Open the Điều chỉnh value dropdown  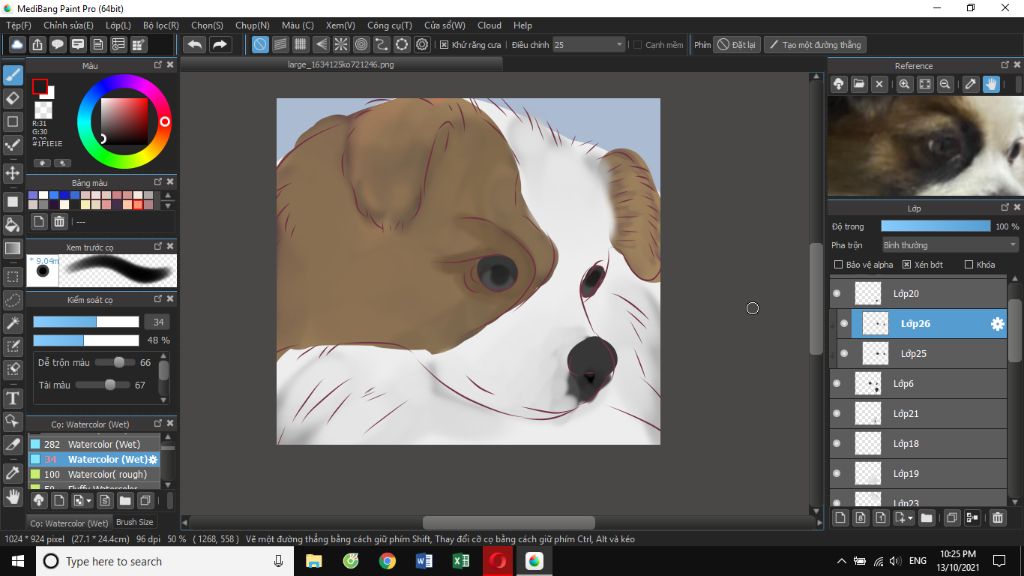620,45
